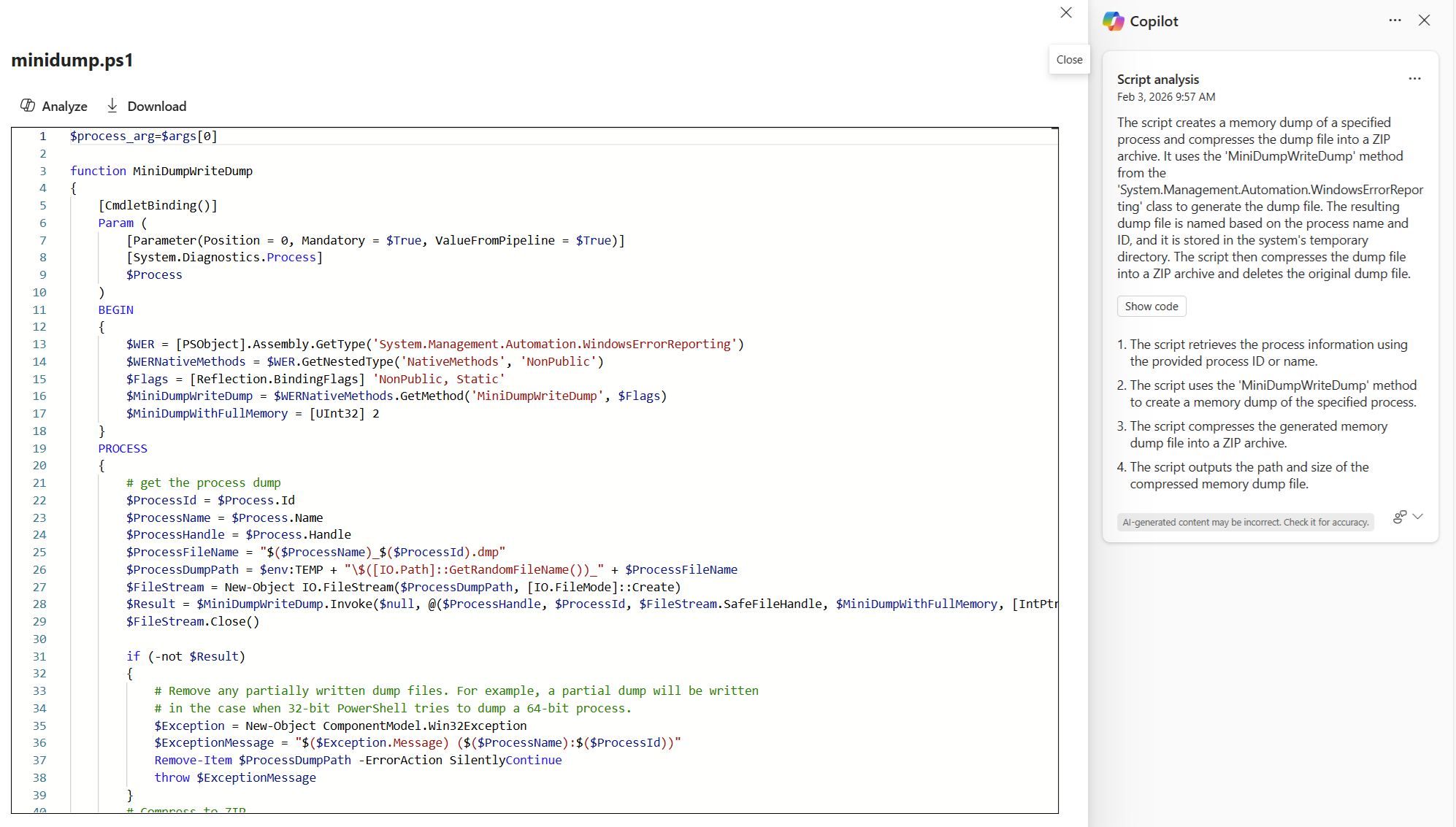Expand the chevron beside the feedback icon
The height and width of the screenshot is (827, 1456).
1418,517
